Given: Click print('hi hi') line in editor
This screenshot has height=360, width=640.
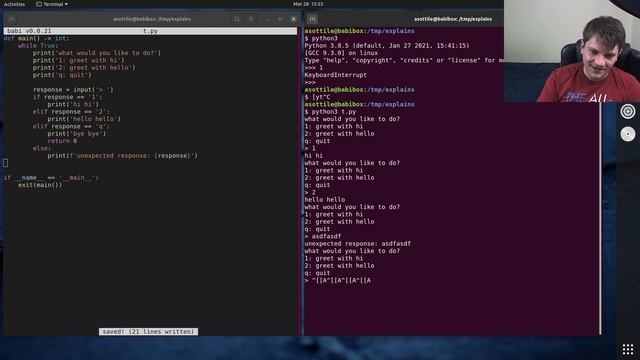Looking at the screenshot, I should tap(73, 104).
